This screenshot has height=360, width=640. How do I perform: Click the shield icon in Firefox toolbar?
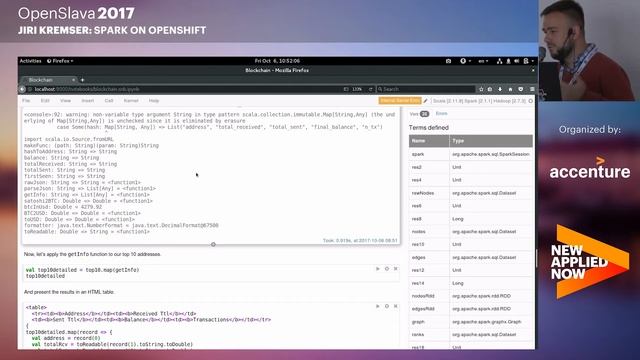521,89
